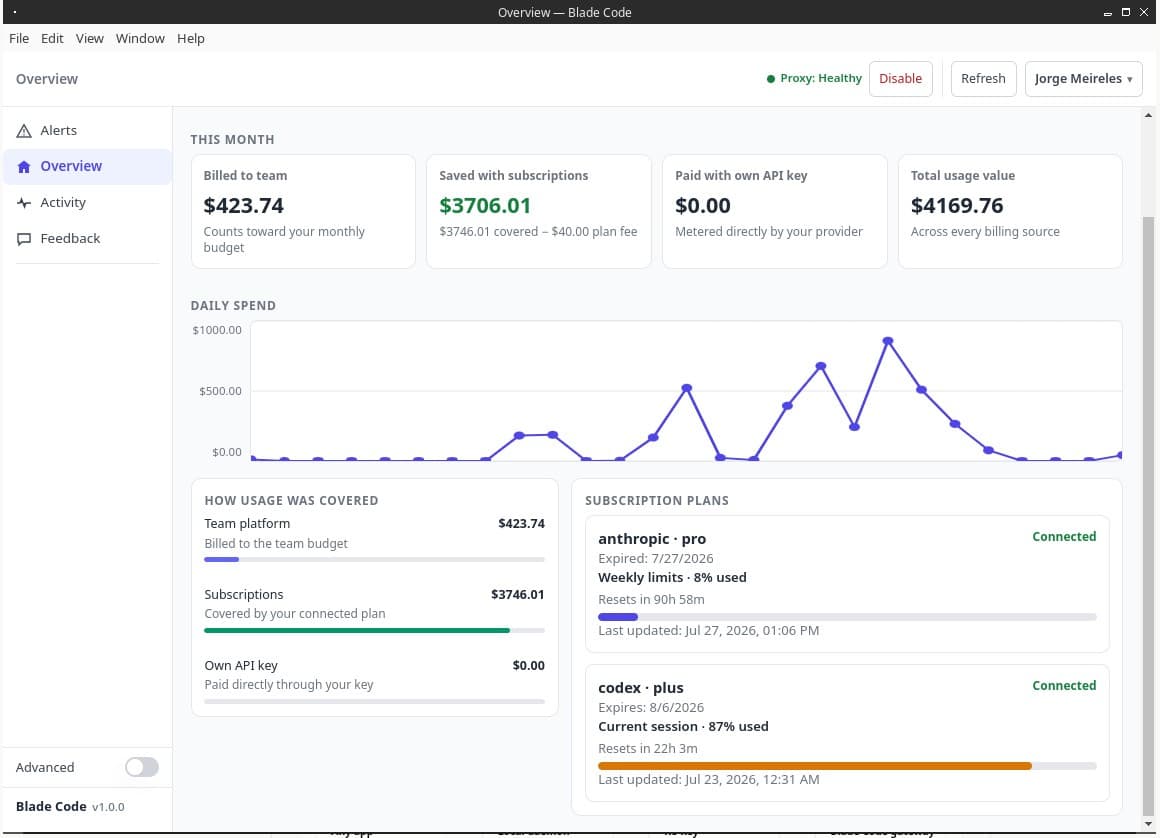Screen dimensions: 1160x838
Task: Click the Activity pulse icon
Action: 24,203
